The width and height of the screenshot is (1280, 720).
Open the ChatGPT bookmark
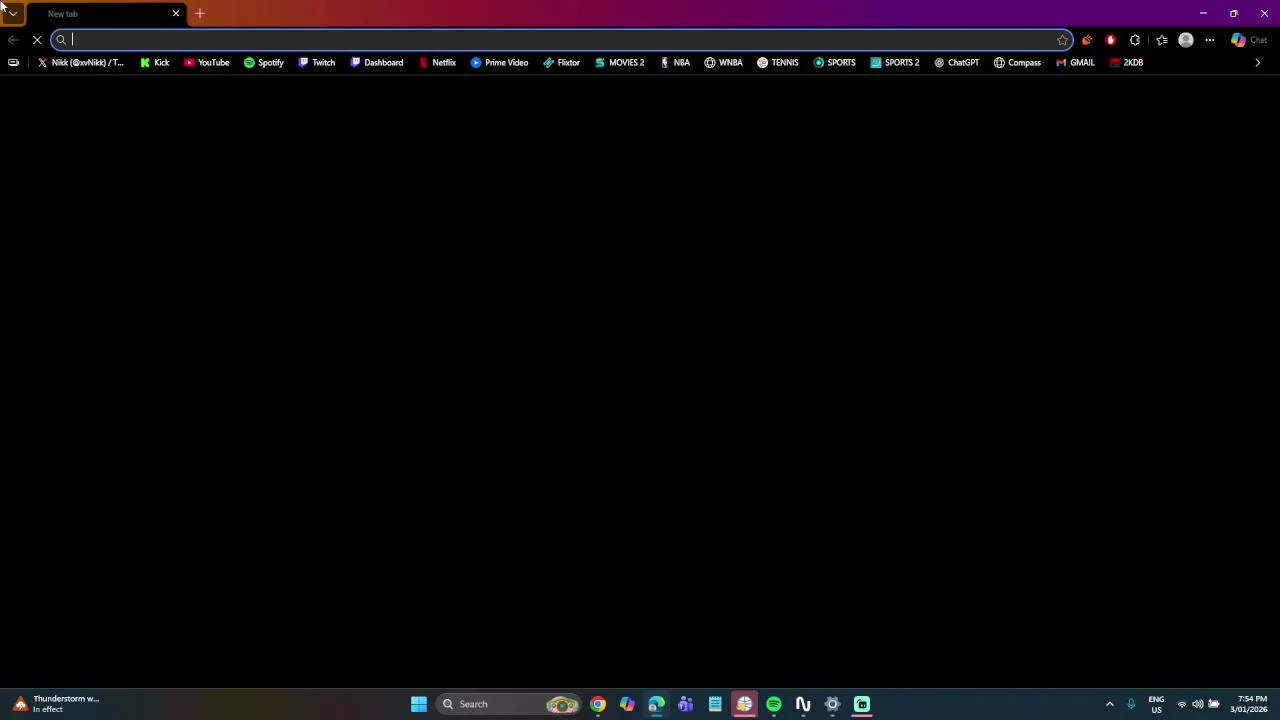pyautogui.click(x=956, y=62)
